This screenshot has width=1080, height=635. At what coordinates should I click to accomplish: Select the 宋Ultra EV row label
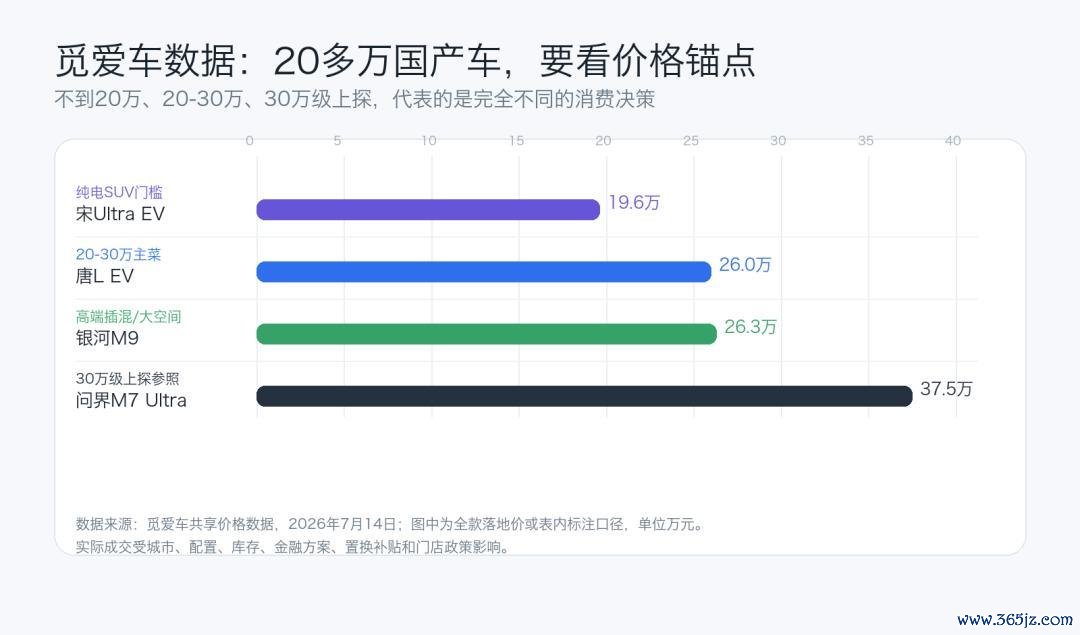click(x=121, y=214)
